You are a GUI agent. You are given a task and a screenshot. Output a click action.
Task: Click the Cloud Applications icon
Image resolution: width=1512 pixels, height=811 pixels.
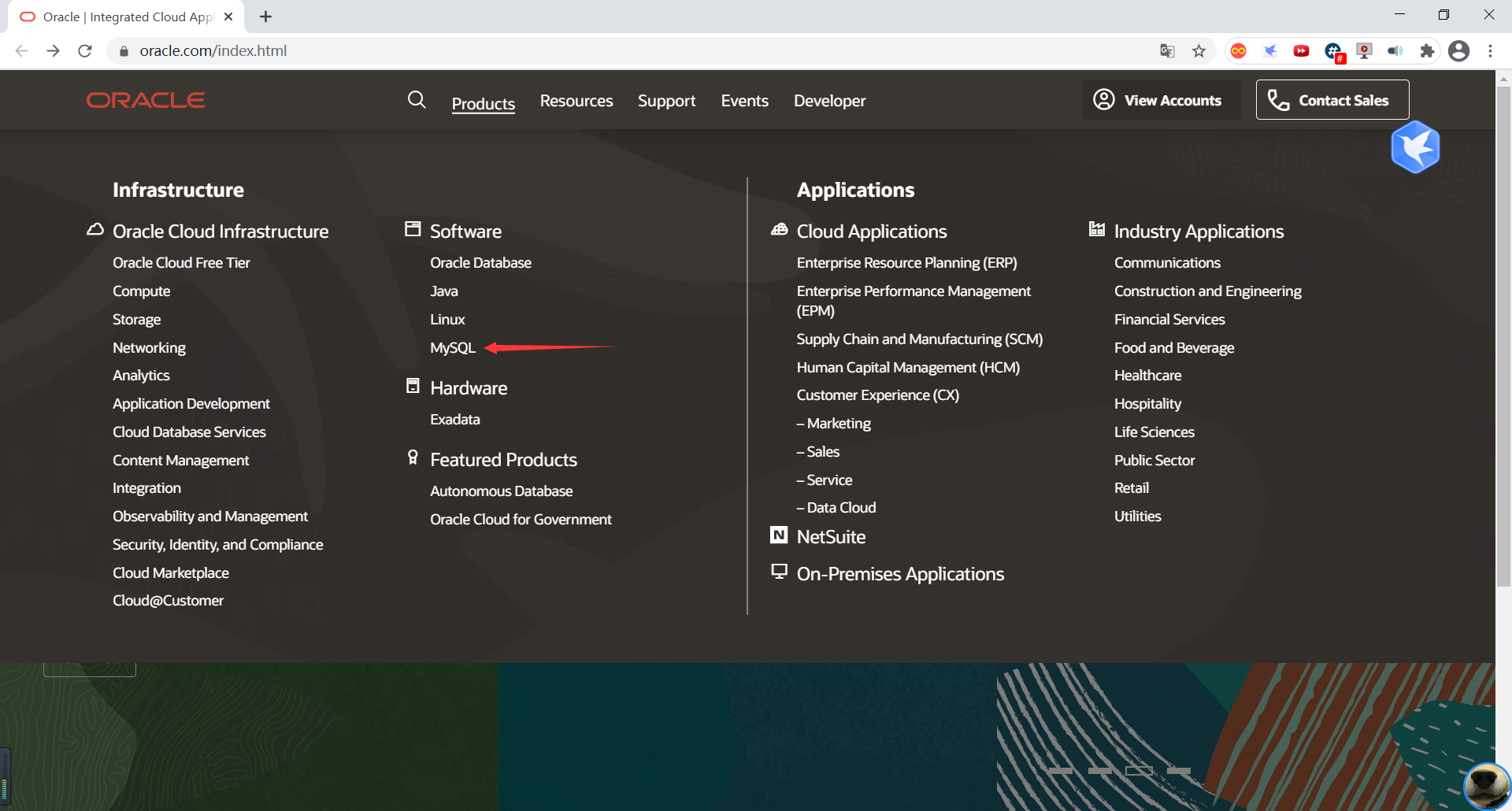pos(779,229)
